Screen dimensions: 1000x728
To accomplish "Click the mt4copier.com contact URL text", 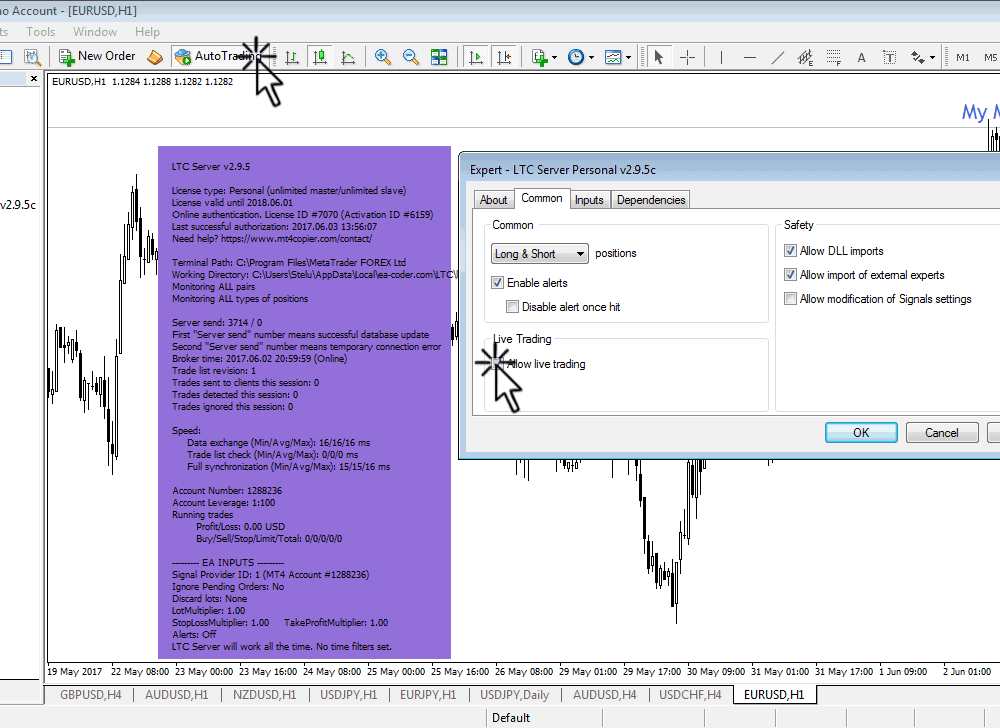I will [x=297, y=238].
